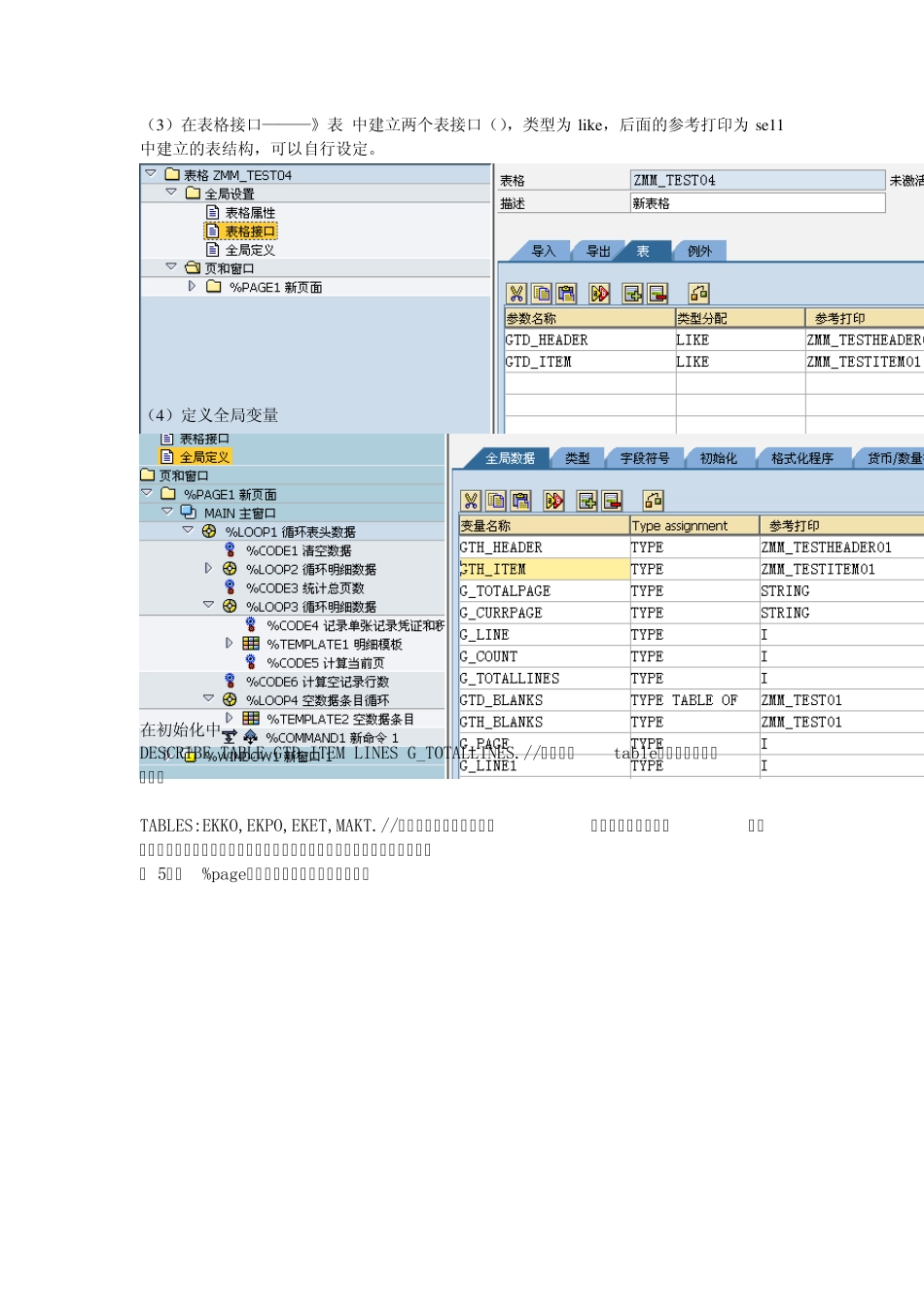Screen dimensions: 924x1307
Task: Click the last icon in the 表 tab toolbar
Action: (698, 294)
